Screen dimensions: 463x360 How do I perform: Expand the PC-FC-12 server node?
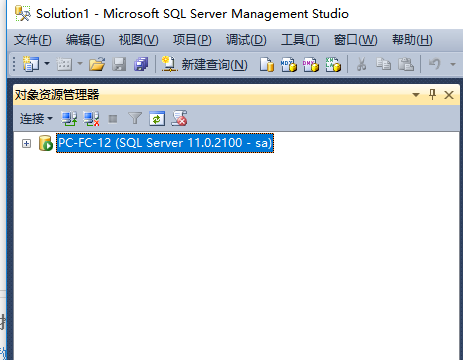pyautogui.click(x=26, y=143)
